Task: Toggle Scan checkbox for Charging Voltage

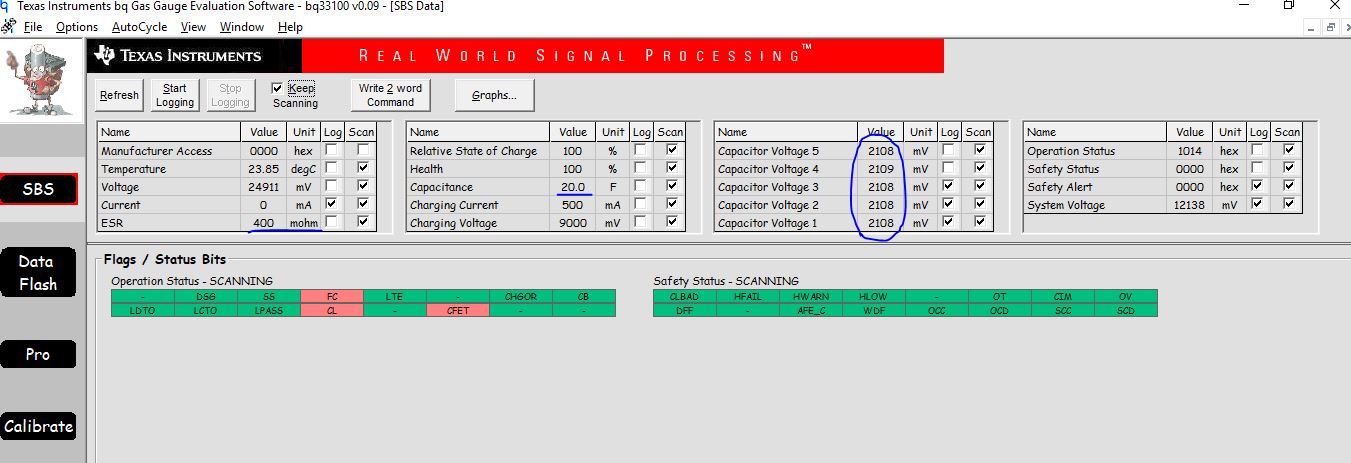Action: (671, 223)
